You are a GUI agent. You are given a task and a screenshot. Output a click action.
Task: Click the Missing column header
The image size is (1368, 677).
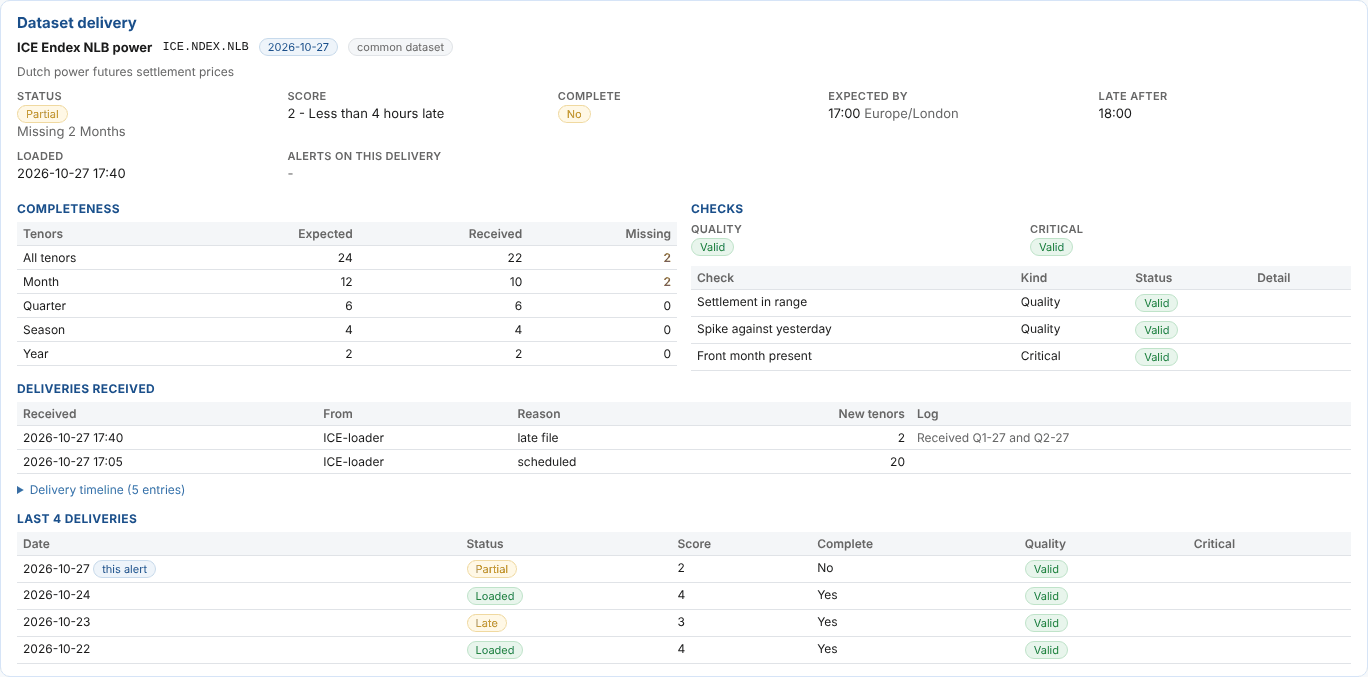pyautogui.click(x=648, y=234)
